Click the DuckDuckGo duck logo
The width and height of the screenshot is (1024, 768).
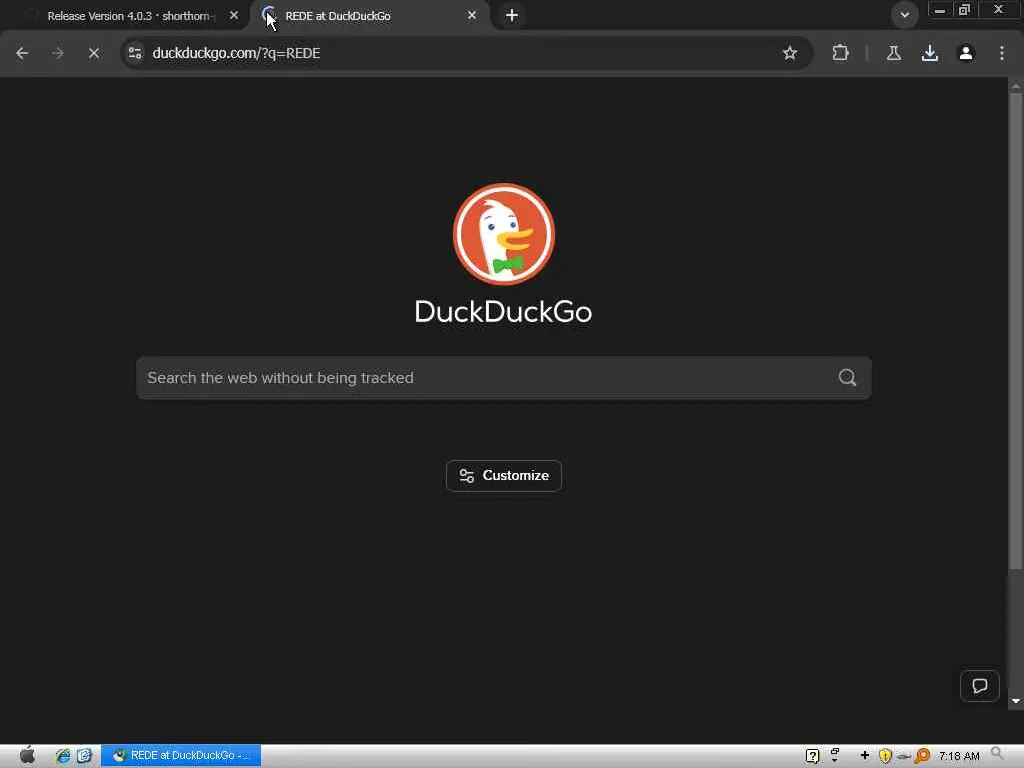[x=504, y=234]
